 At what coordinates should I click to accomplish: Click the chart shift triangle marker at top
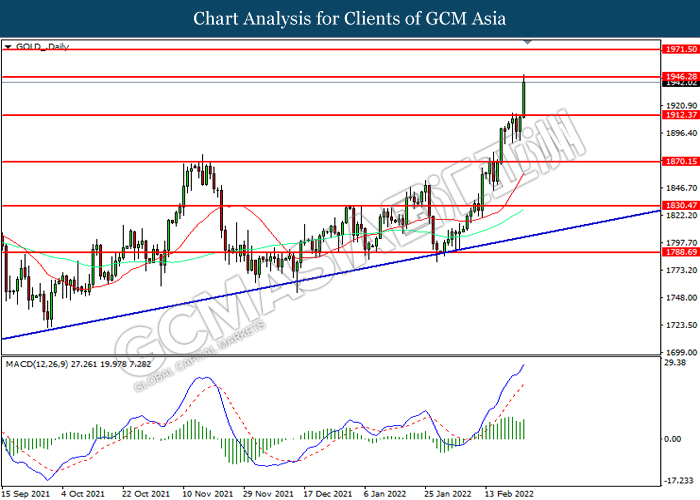[528, 42]
